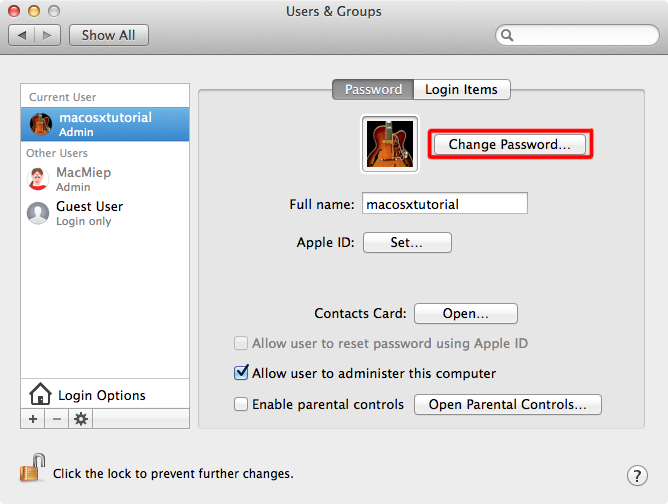Click the unlocked padlock icon
Image resolution: width=668 pixels, height=504 pixels.
(33, 467)
